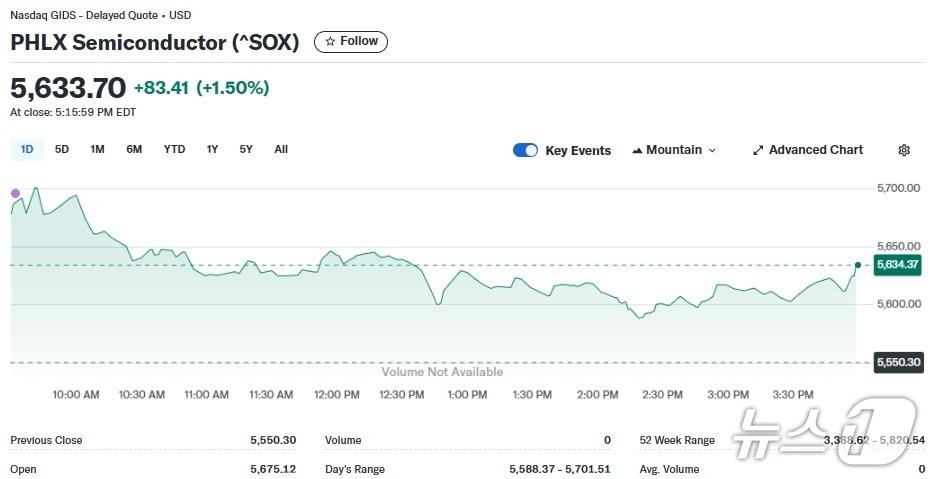Click the star icon in Follow button
The height and width of the screenshot is (479, 930).
click(x=330, y=42)
